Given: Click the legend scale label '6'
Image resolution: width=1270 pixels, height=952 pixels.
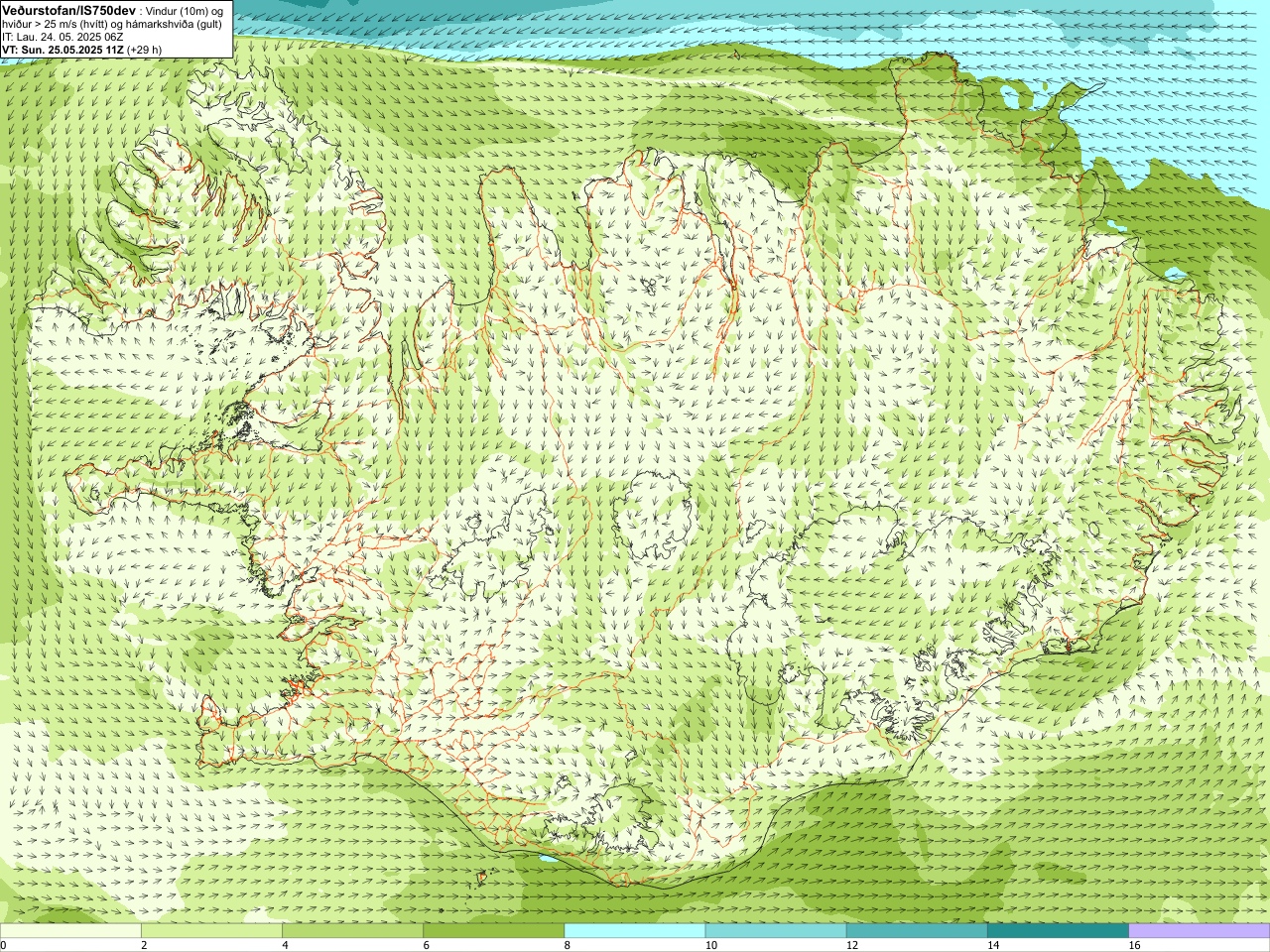Looking at the screenshot, I should click(427, 945).
